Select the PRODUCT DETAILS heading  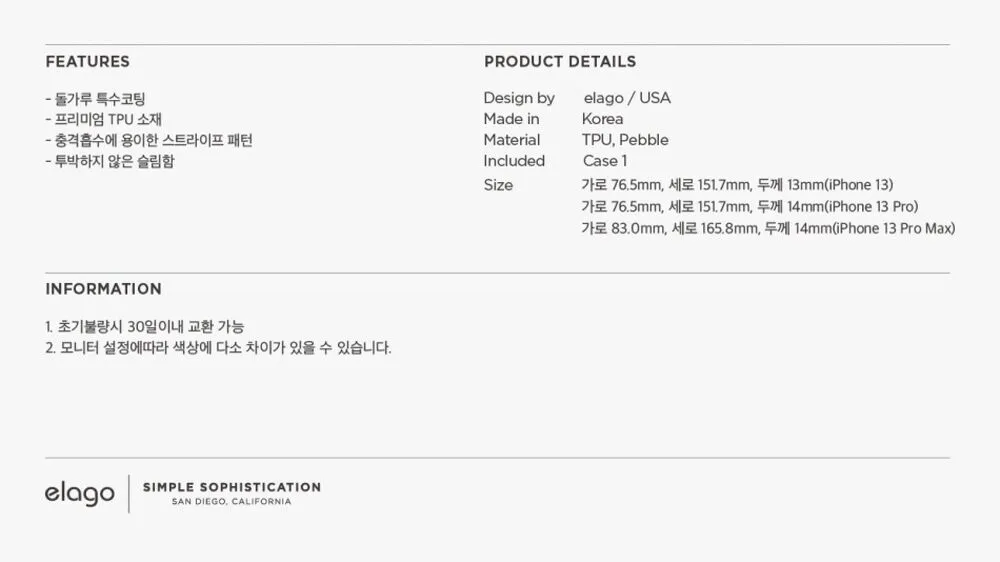point(560,62)
